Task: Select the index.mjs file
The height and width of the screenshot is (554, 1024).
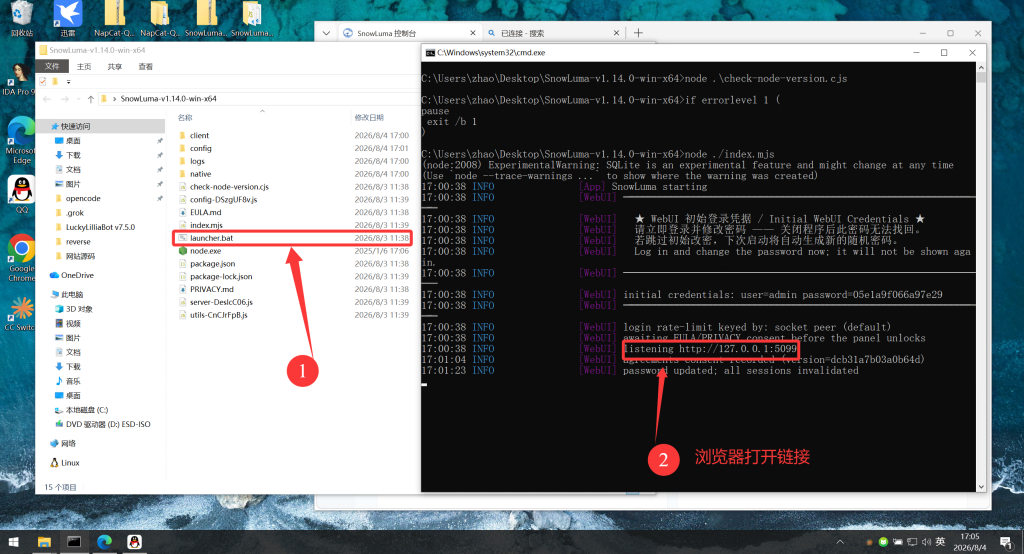Action: click(x=206, y=225)
